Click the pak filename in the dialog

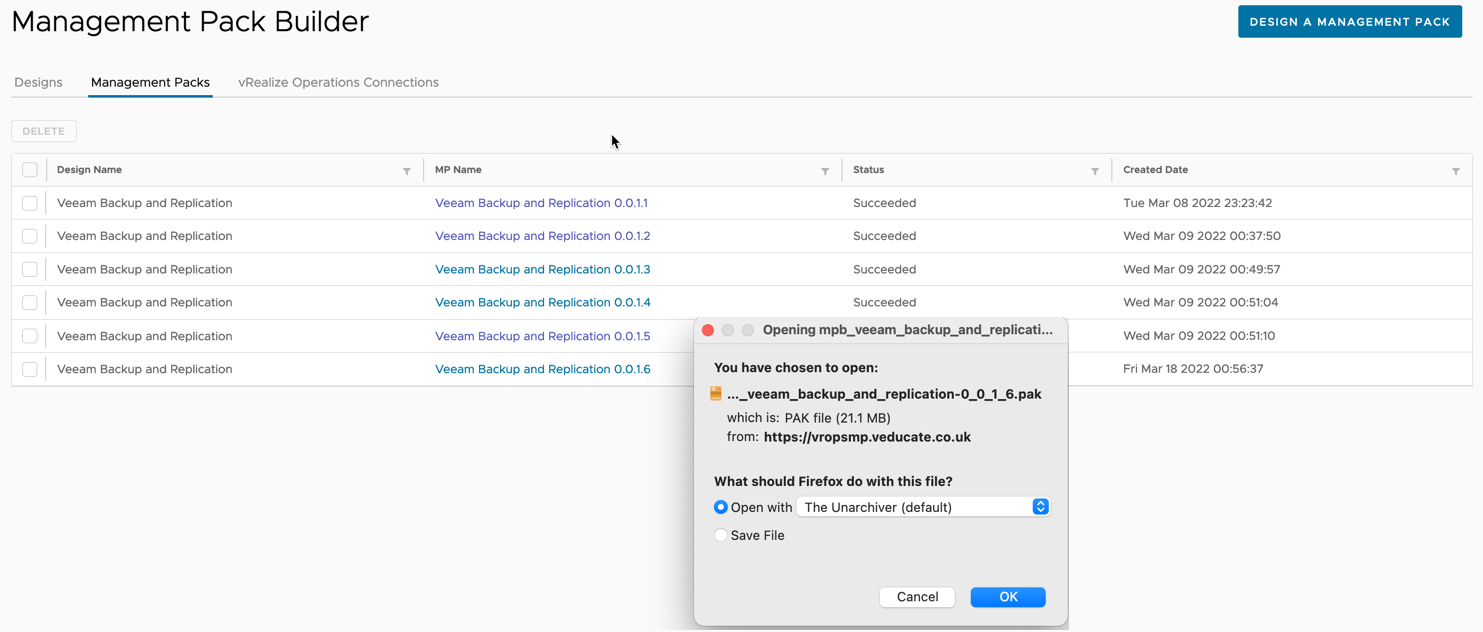884,394
